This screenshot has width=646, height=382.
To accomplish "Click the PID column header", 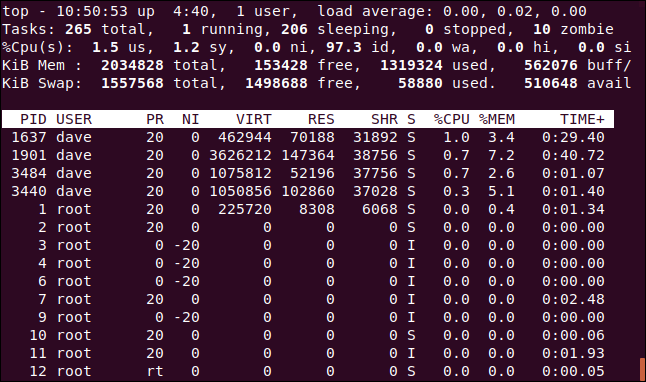I will point(33,119).
